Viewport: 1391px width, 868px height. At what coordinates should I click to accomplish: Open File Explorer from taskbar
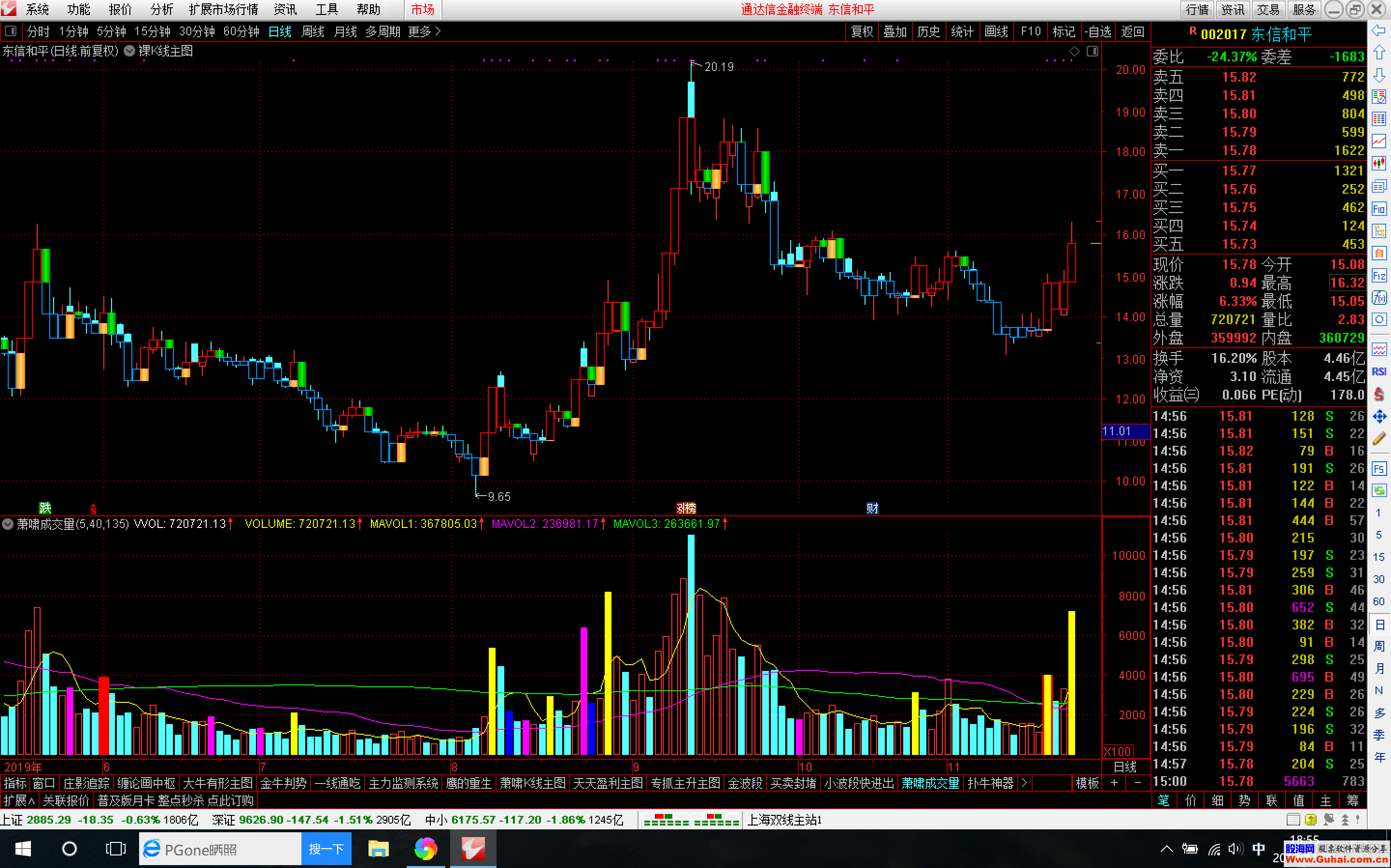click(x=378, y=849)
